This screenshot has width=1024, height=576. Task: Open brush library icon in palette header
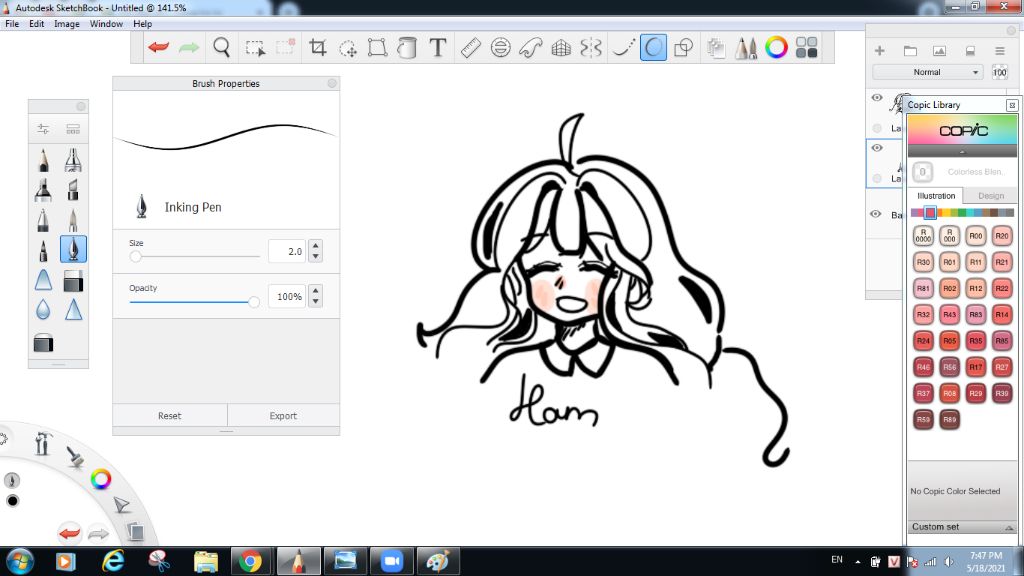[x=73, y=129]
